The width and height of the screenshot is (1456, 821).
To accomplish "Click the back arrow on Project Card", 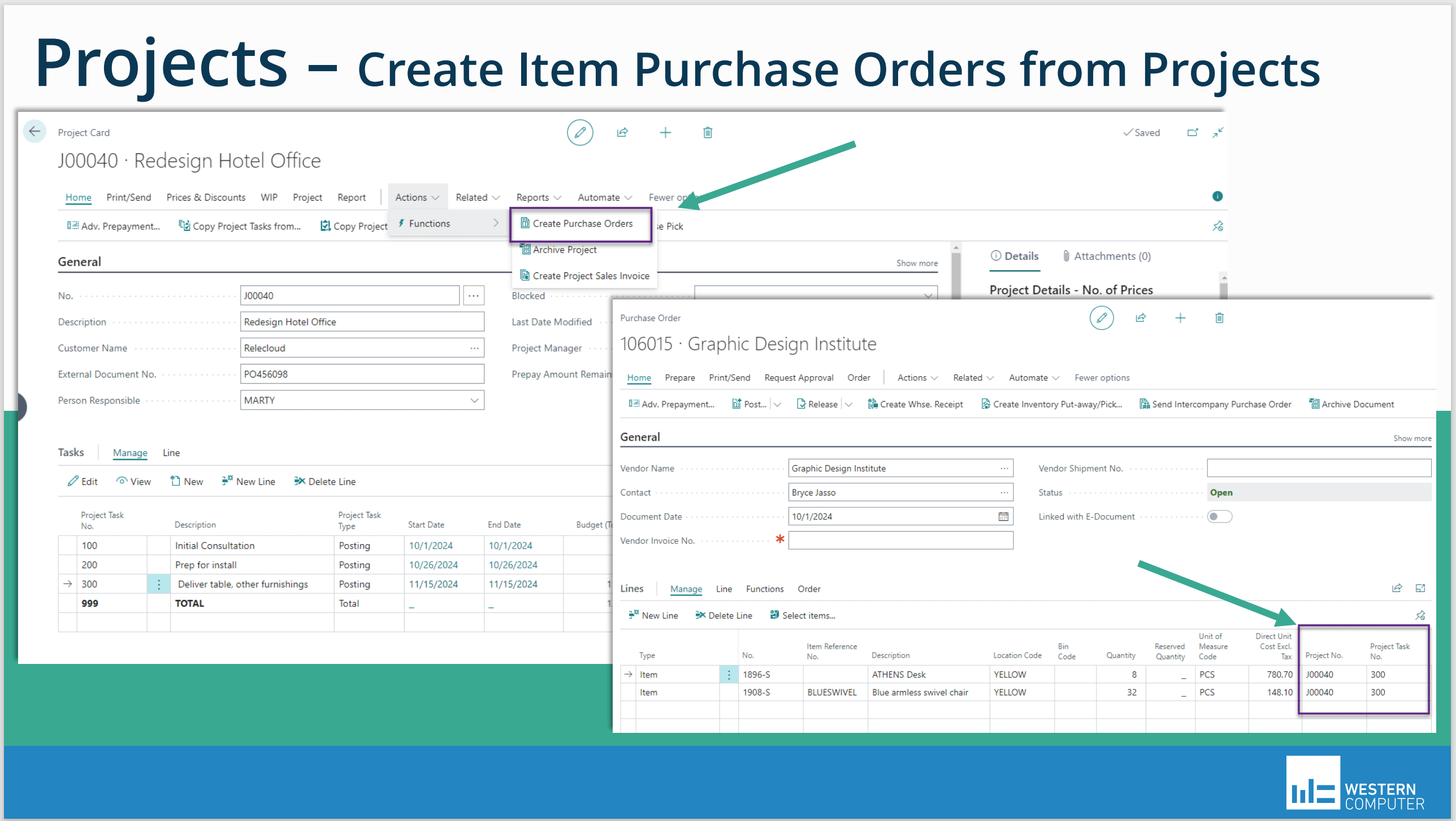I will [34, 132].
